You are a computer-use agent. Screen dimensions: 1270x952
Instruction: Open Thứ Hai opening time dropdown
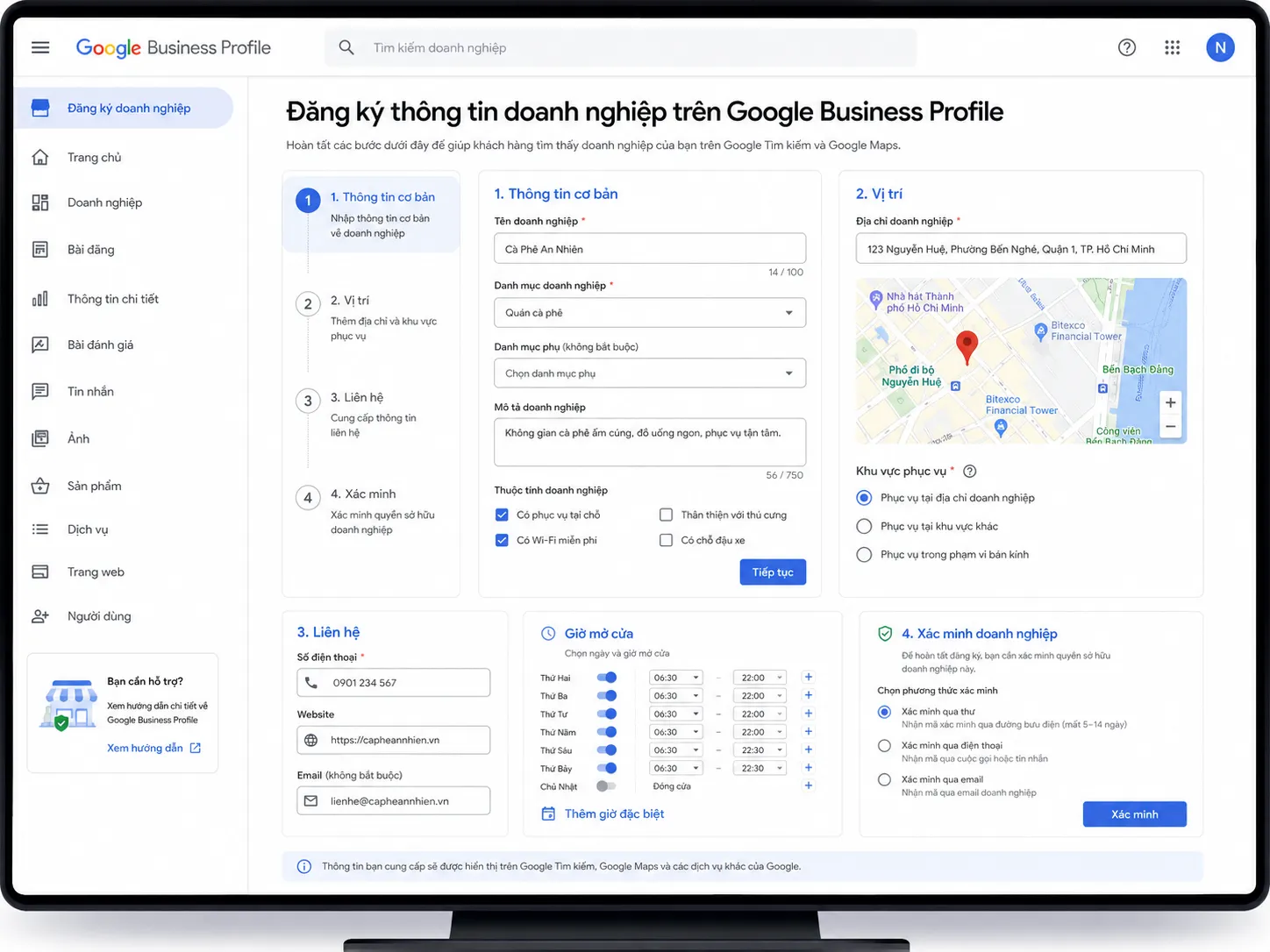[676, 678]
